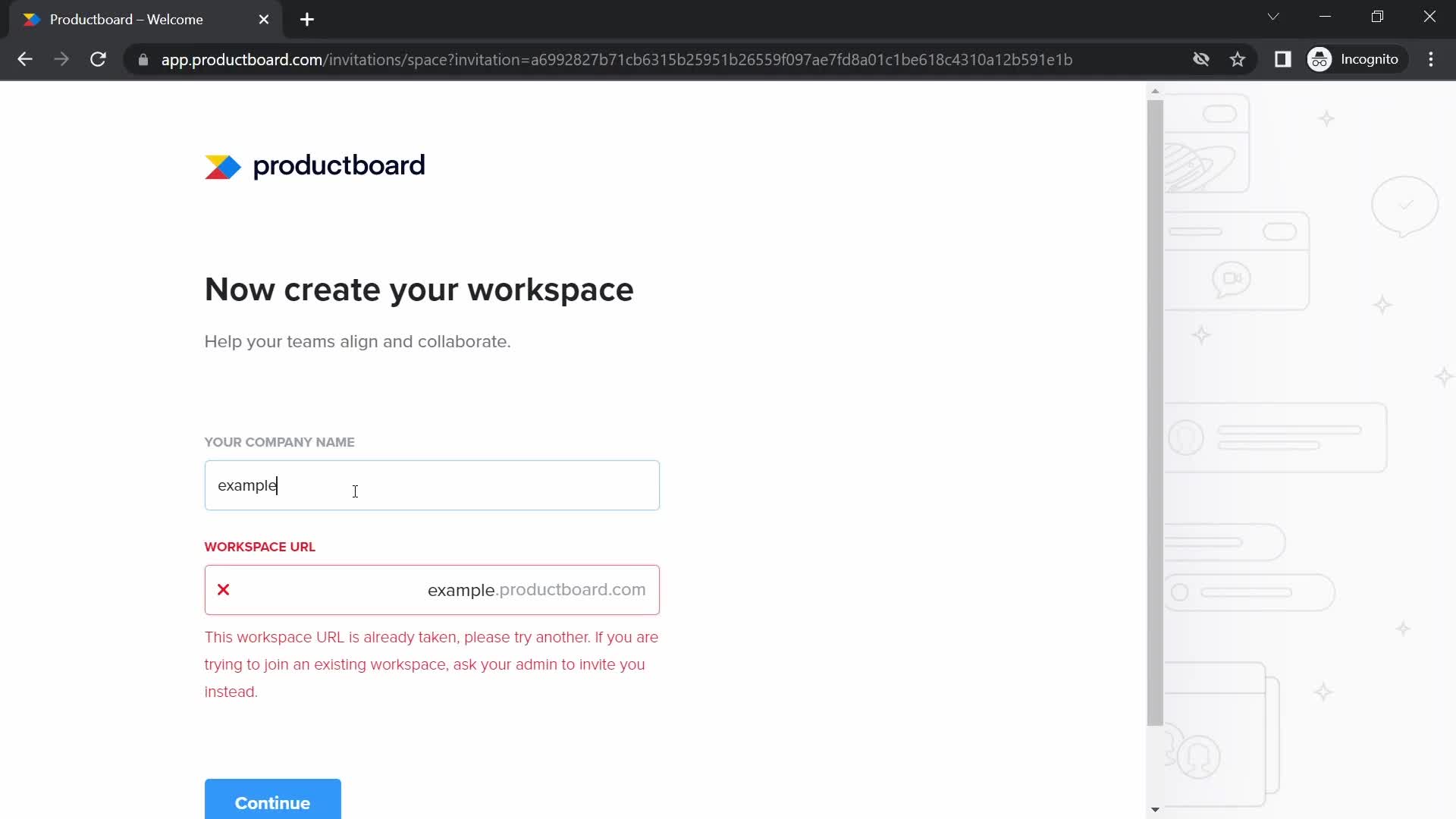
Task: Select the Productboard – Welcome tab
Action: coord(146,20)
